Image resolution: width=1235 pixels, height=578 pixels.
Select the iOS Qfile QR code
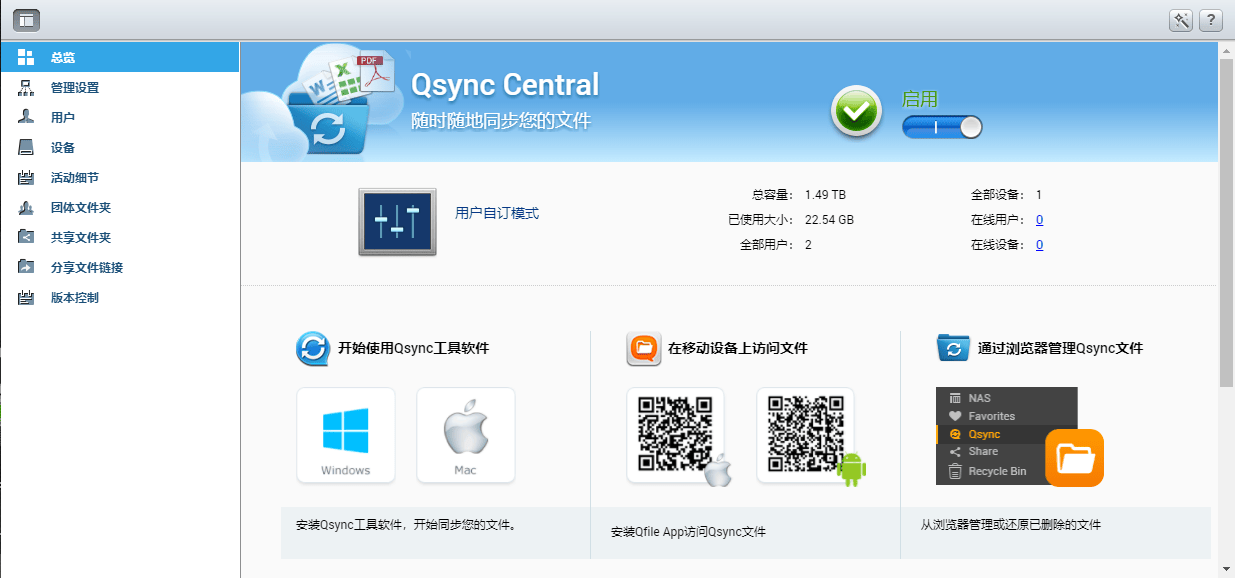(x=676, y=435)
